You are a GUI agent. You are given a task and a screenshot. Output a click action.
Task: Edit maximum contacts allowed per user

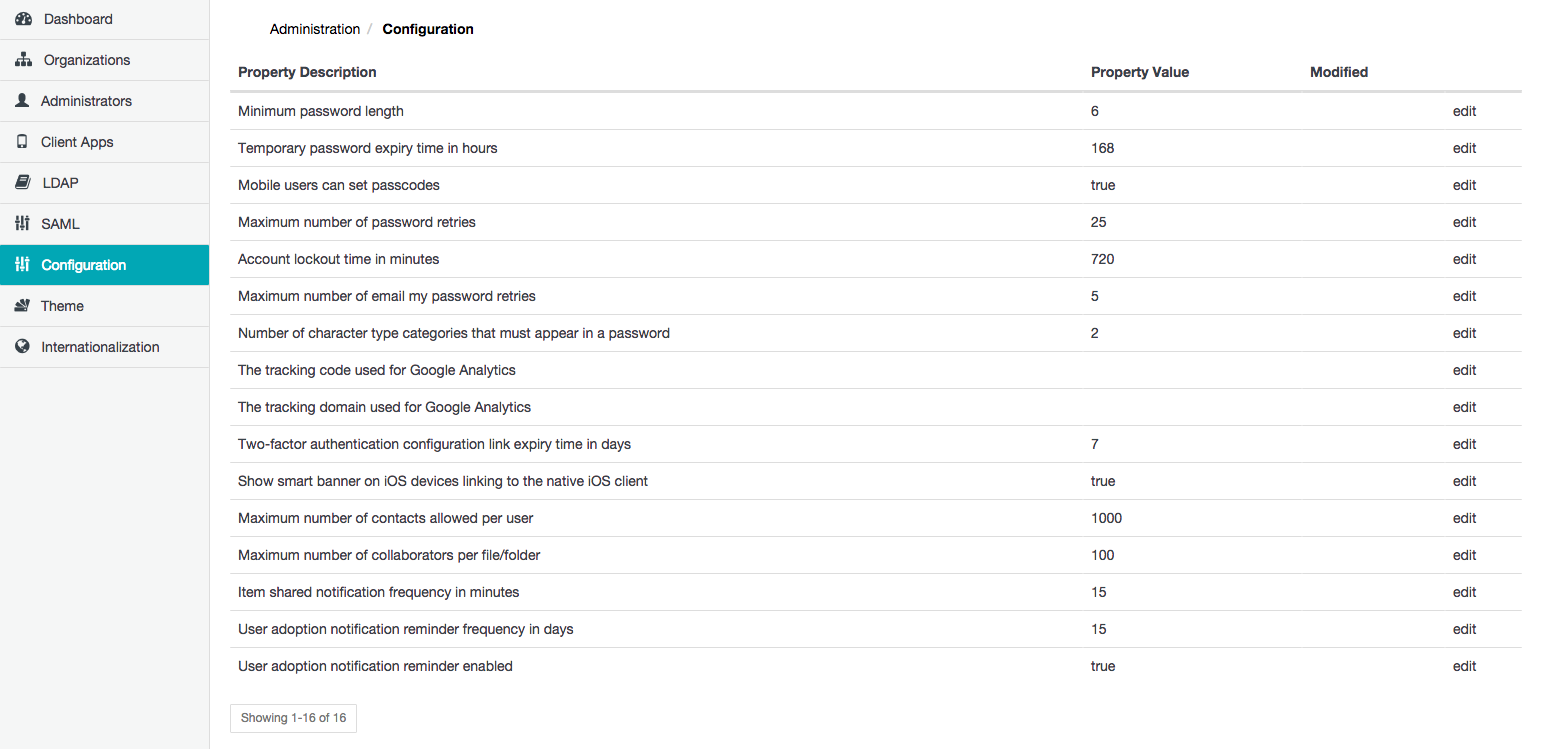(1464, 518)
